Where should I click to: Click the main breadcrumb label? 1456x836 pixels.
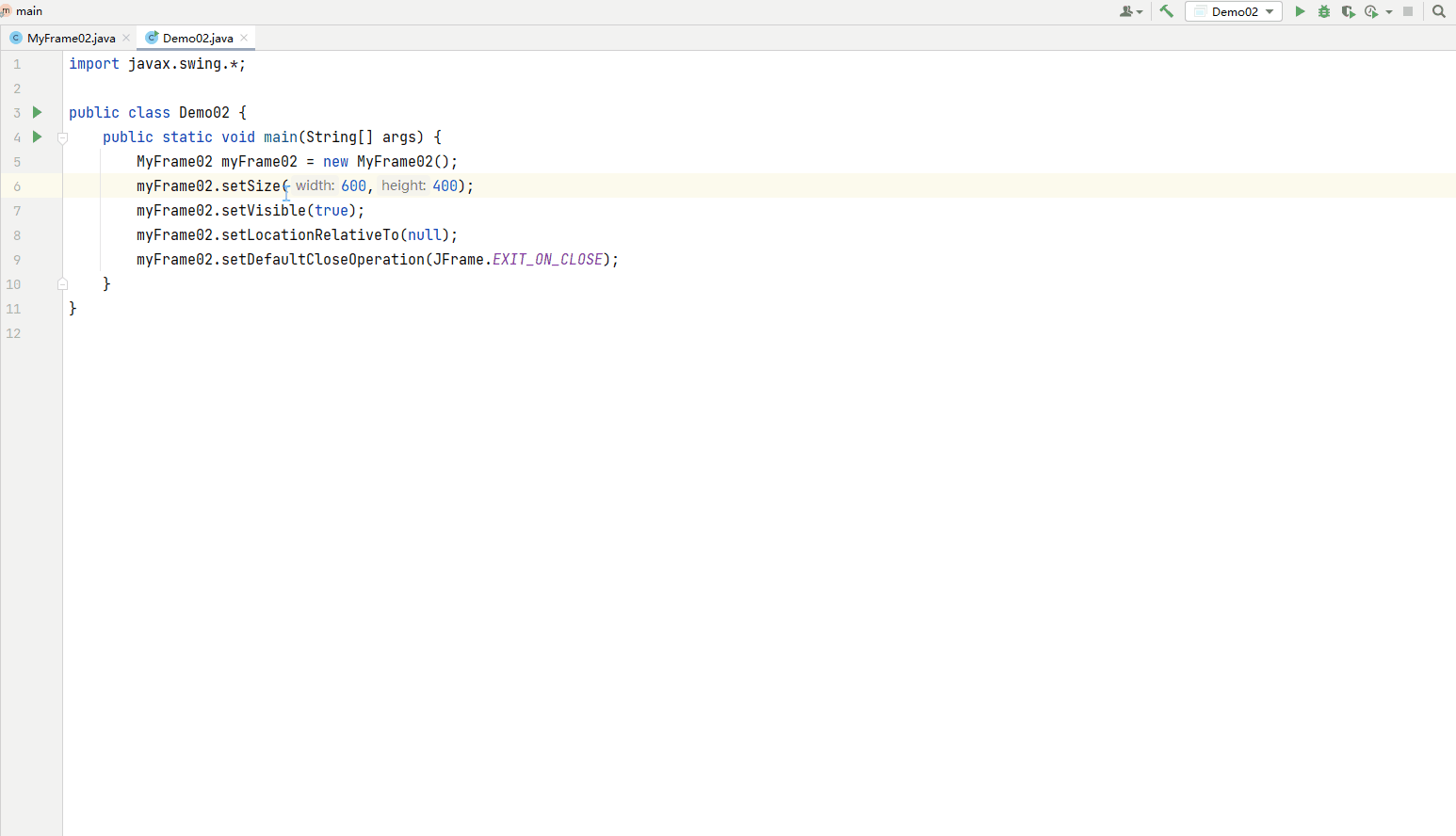click(28, 11)
